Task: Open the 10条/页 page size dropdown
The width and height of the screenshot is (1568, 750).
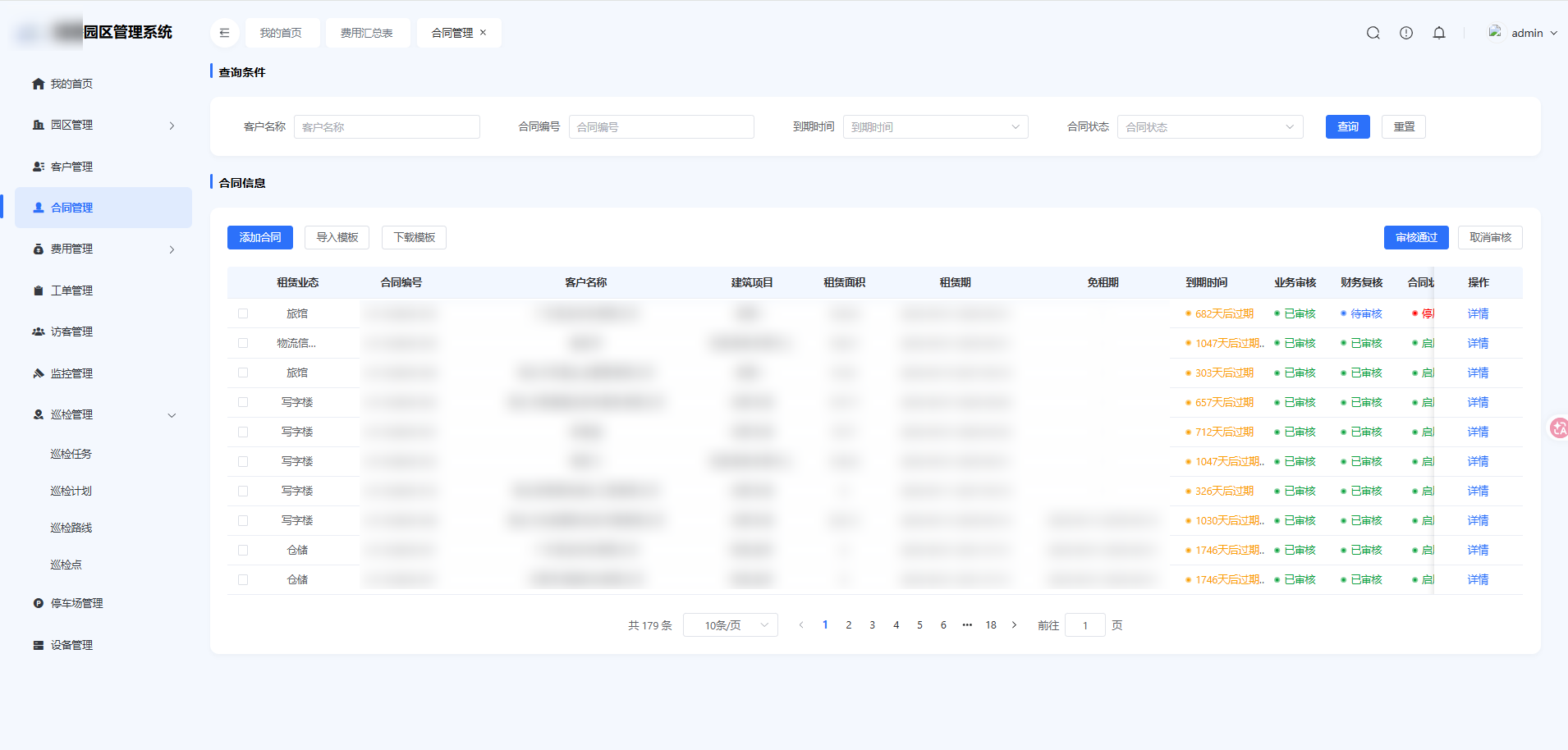Action: coord(731,625)
